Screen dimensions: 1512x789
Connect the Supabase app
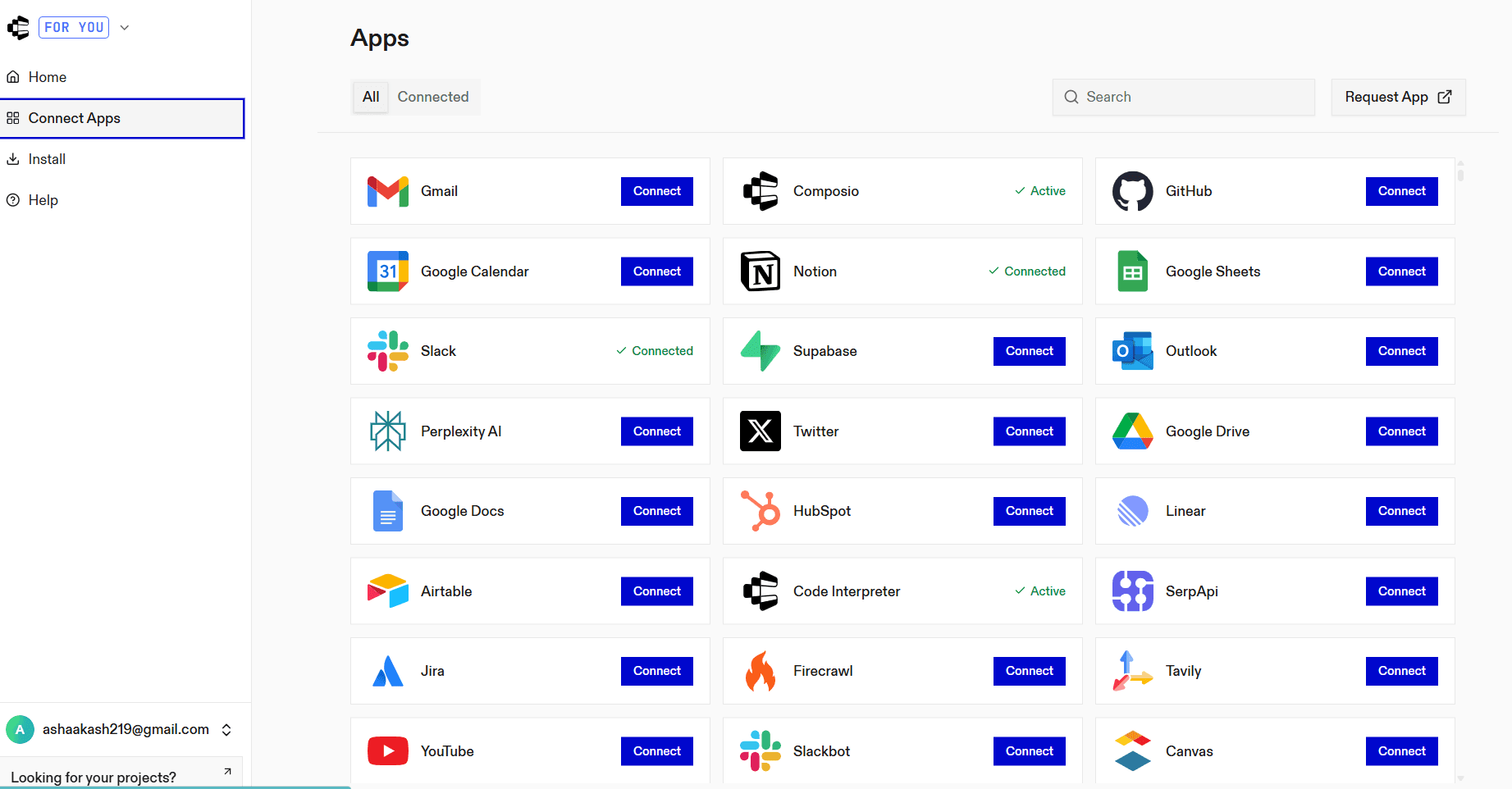pyautogui.click(x=1030, y=351)
